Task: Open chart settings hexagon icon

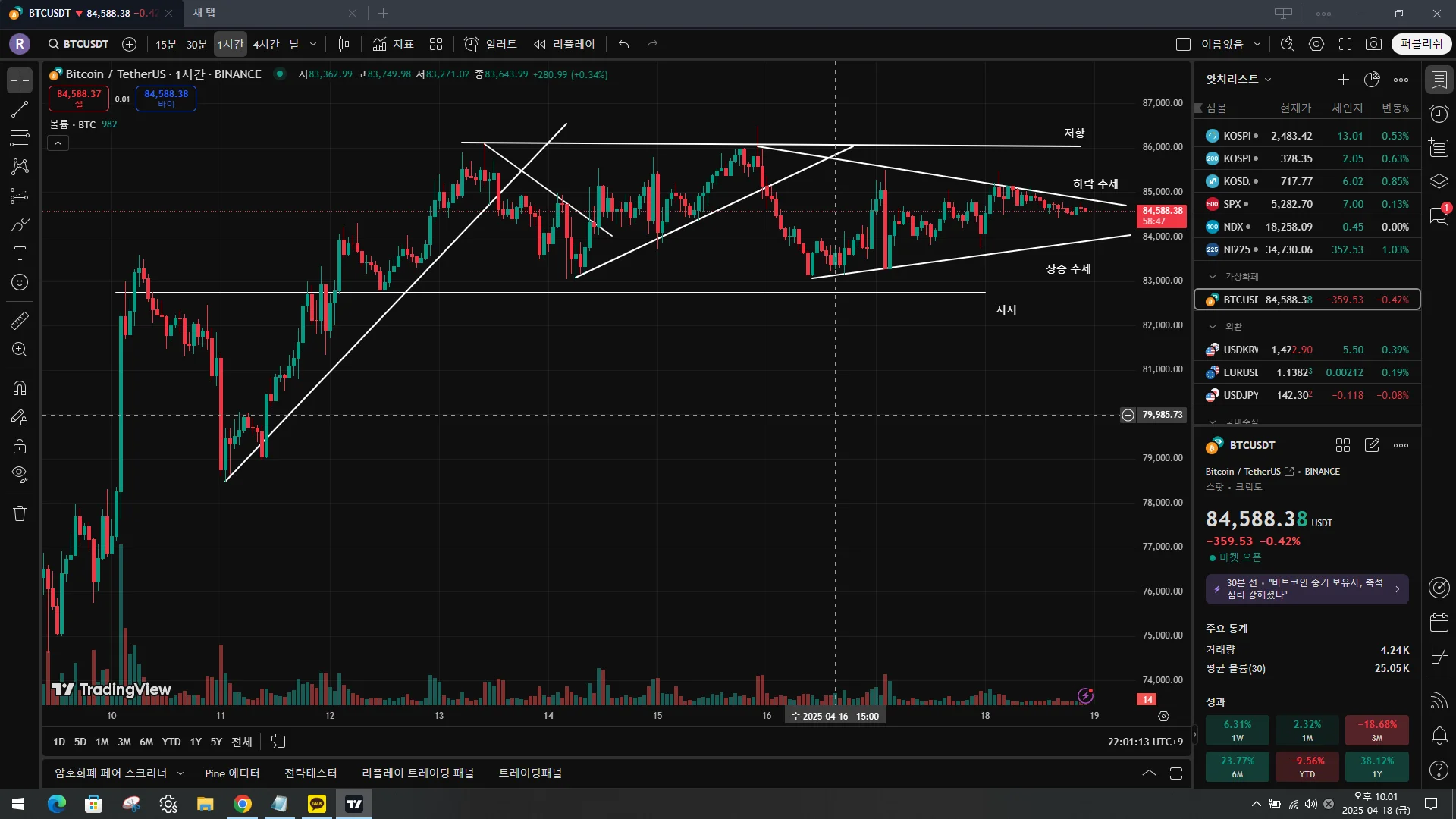Action: pos(1316,44)
